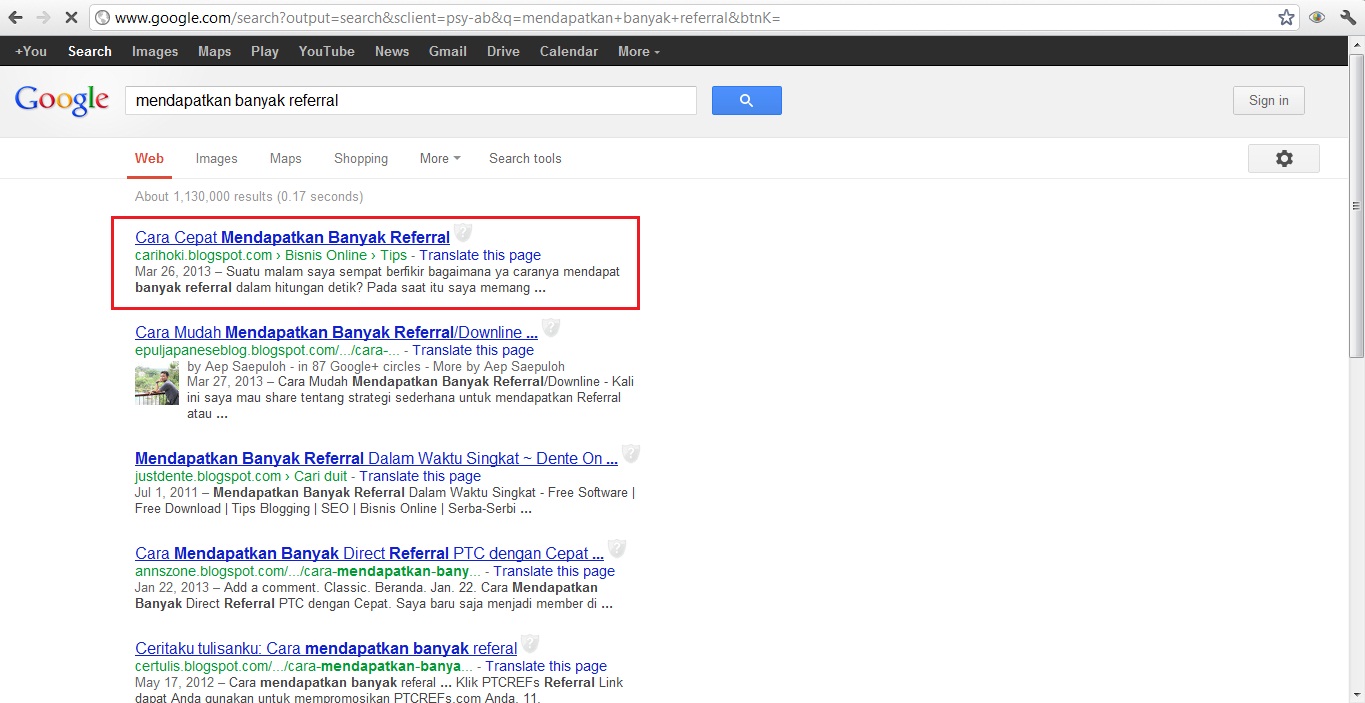Open Maps in the black bar
Image resolution: width=1365 pixels, height=703 pixels.
coord(214,51)
